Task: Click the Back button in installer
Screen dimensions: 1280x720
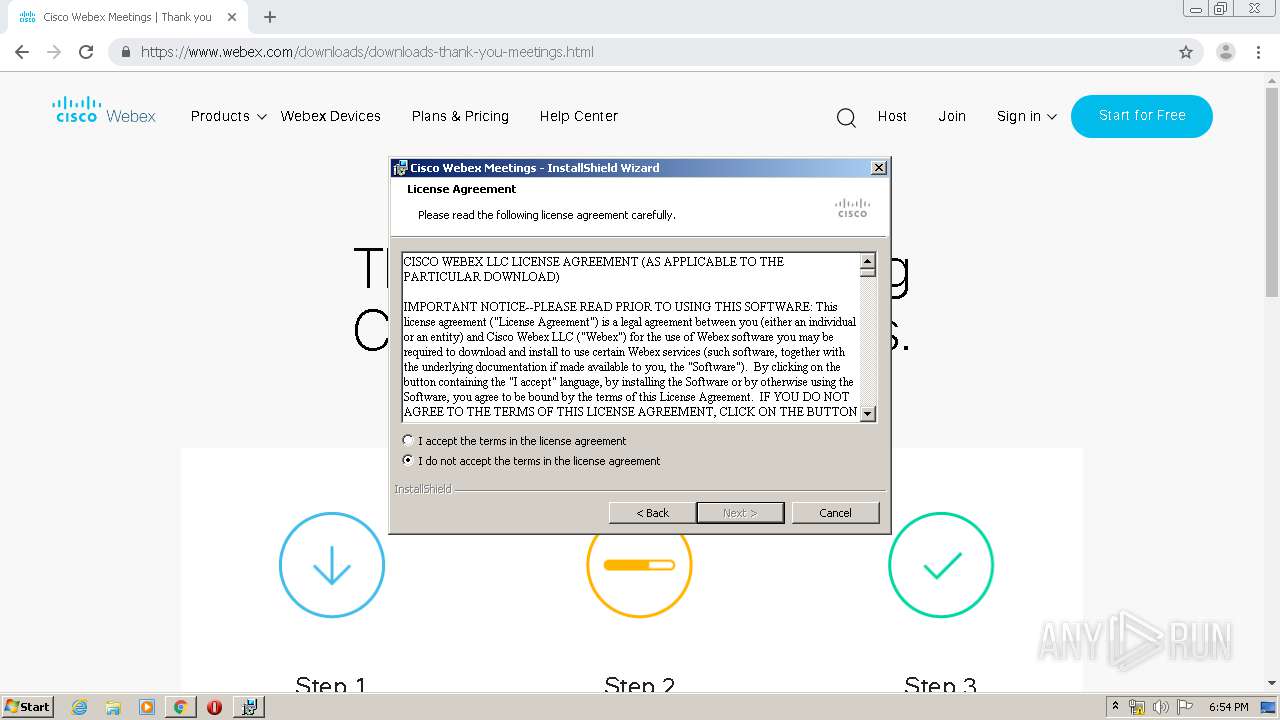Action: click(x=653, y=513)
